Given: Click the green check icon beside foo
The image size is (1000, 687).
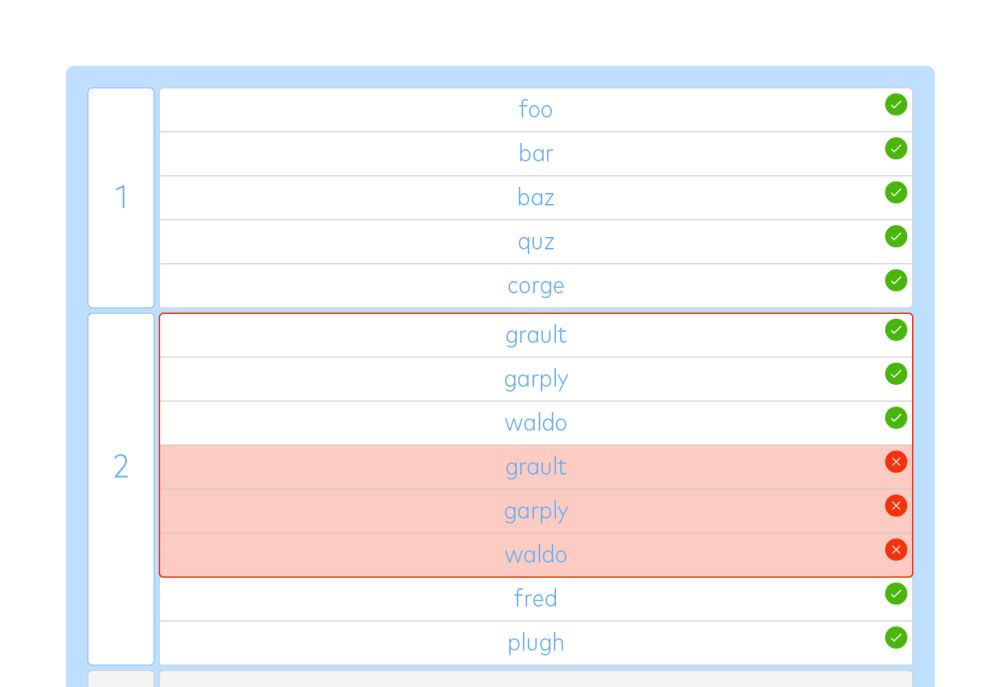Looking at the screenshot, I should pos(895,105).
